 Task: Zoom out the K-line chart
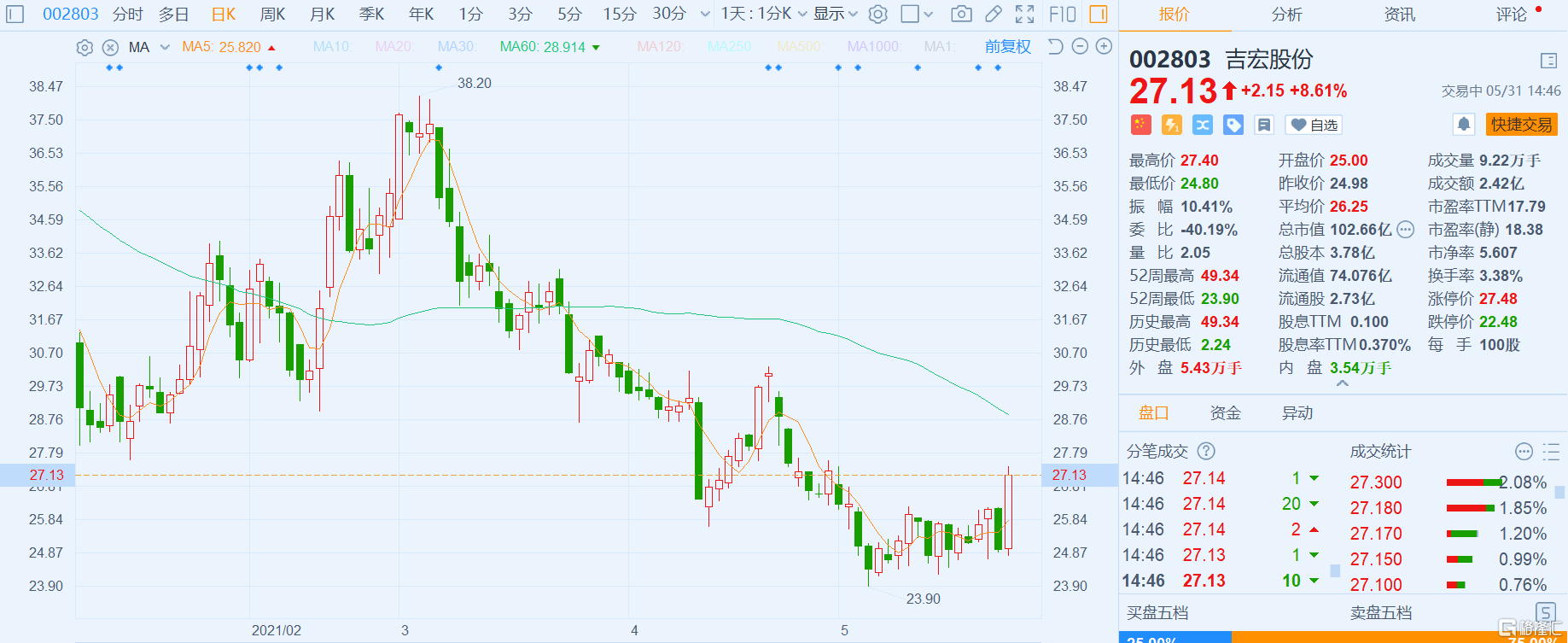pos(1080,46)
